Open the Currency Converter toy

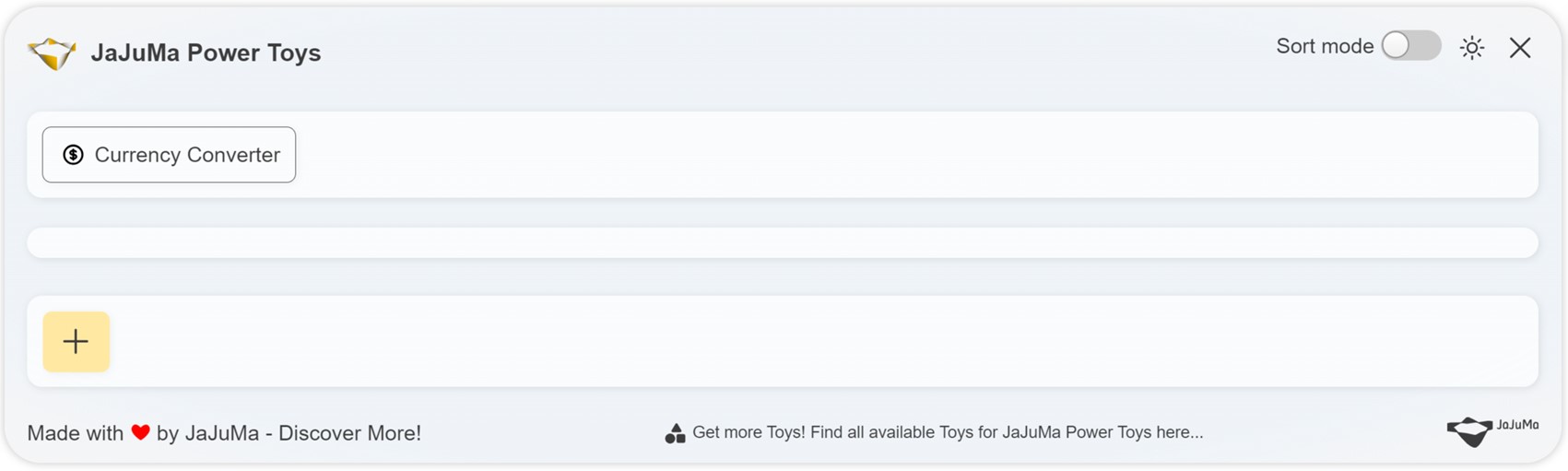pyautogui.click(x=169, y=155)
